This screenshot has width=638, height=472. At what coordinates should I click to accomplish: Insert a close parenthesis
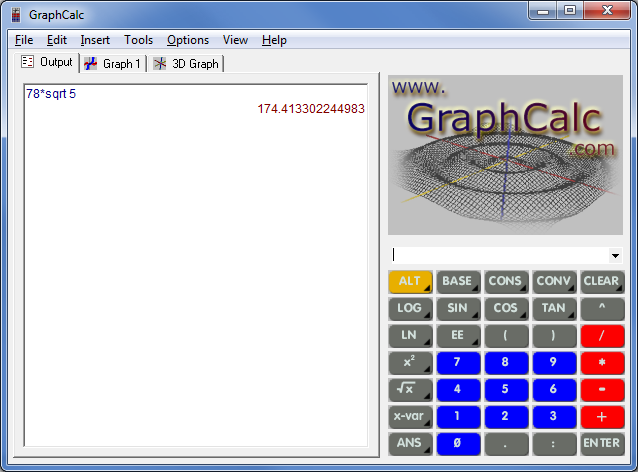(x=554, y=336)
